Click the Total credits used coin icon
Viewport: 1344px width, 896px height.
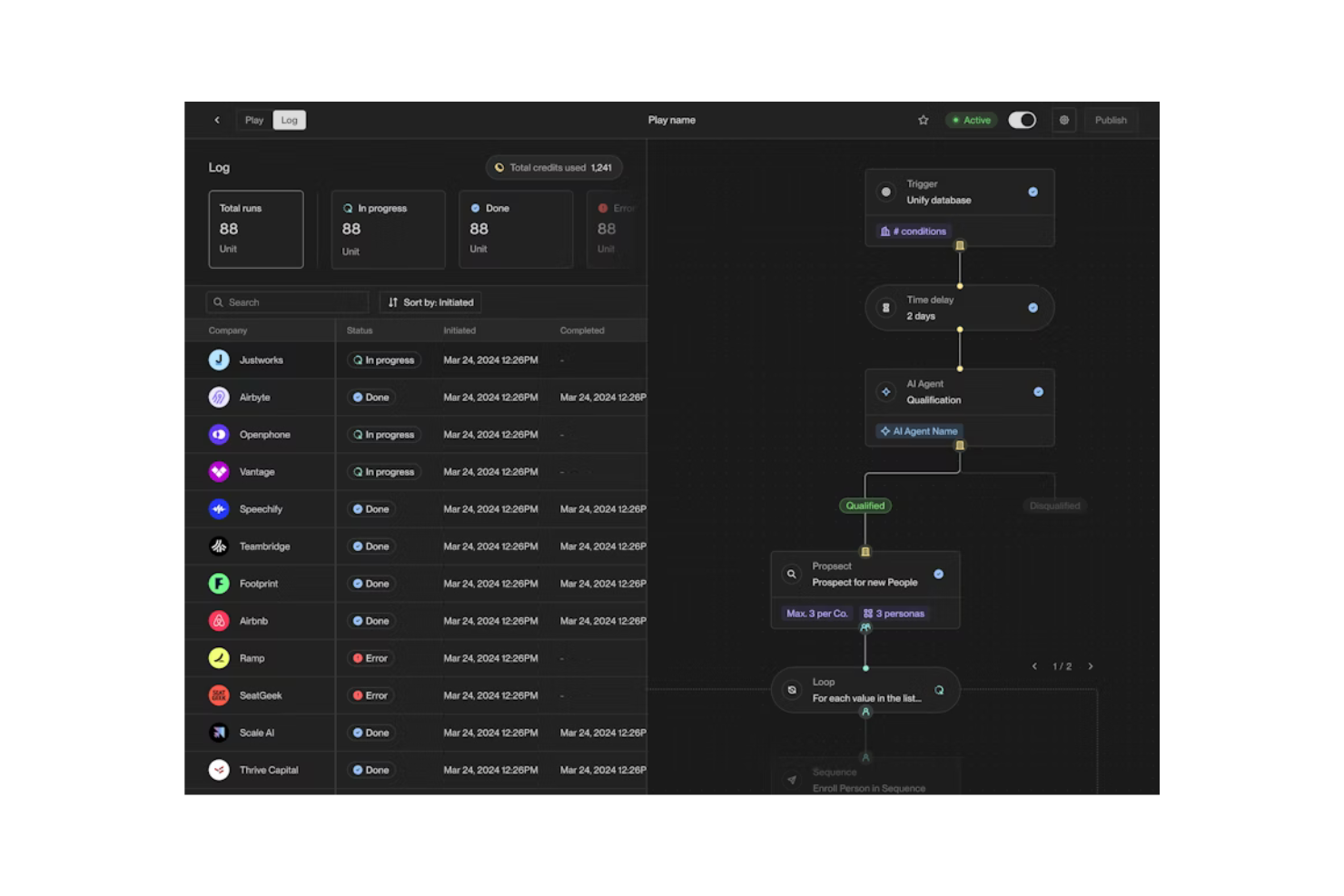coord(499,167)
